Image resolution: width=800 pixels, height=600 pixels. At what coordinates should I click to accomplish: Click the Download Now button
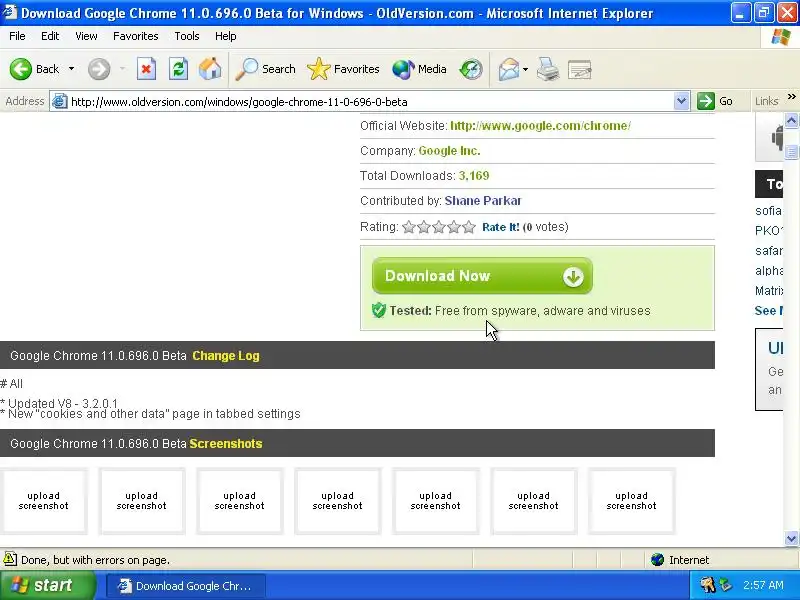pyautogui.click(x=482, y=276)
